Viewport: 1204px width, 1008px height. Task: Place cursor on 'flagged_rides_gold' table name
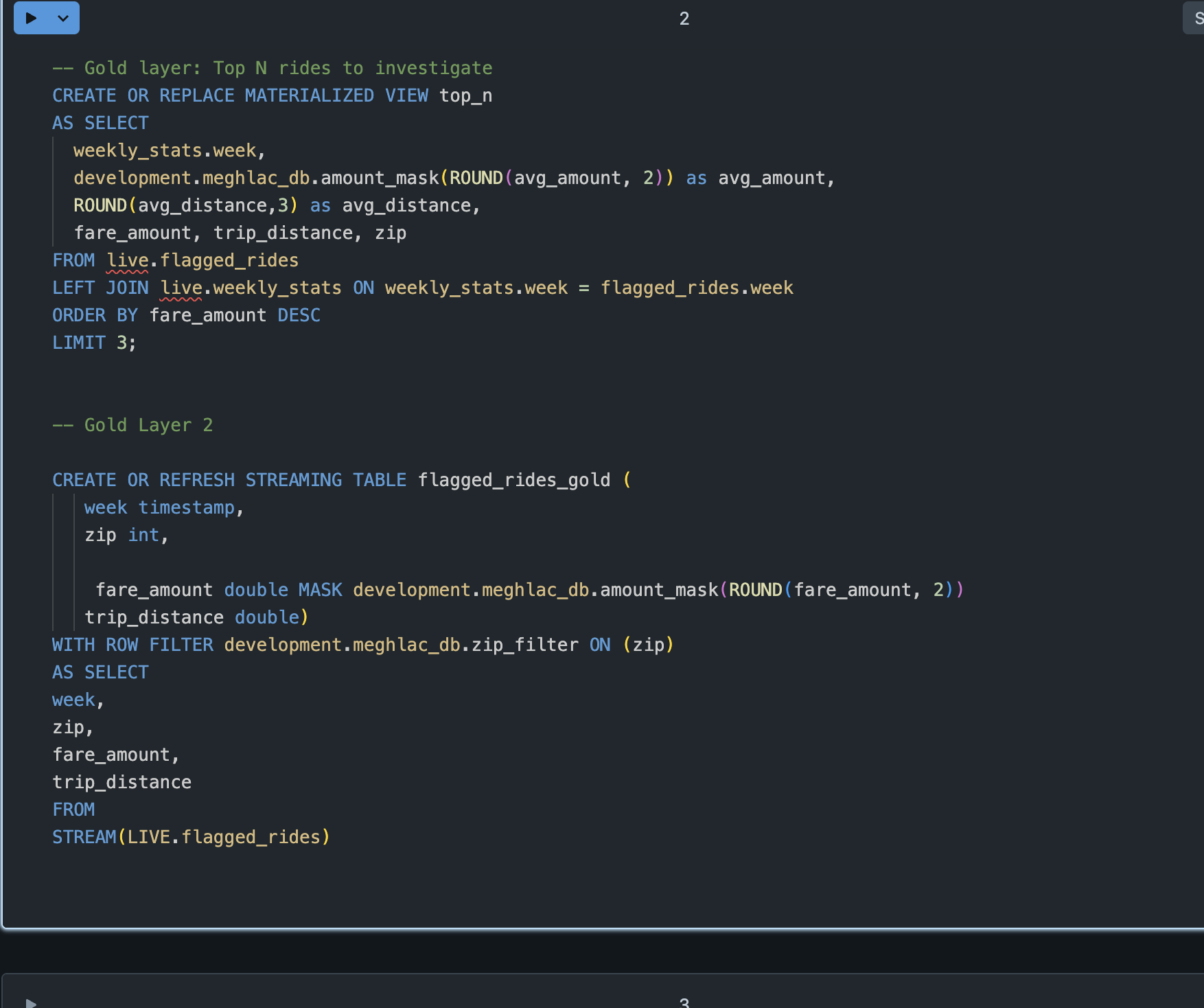click(513, 480)
